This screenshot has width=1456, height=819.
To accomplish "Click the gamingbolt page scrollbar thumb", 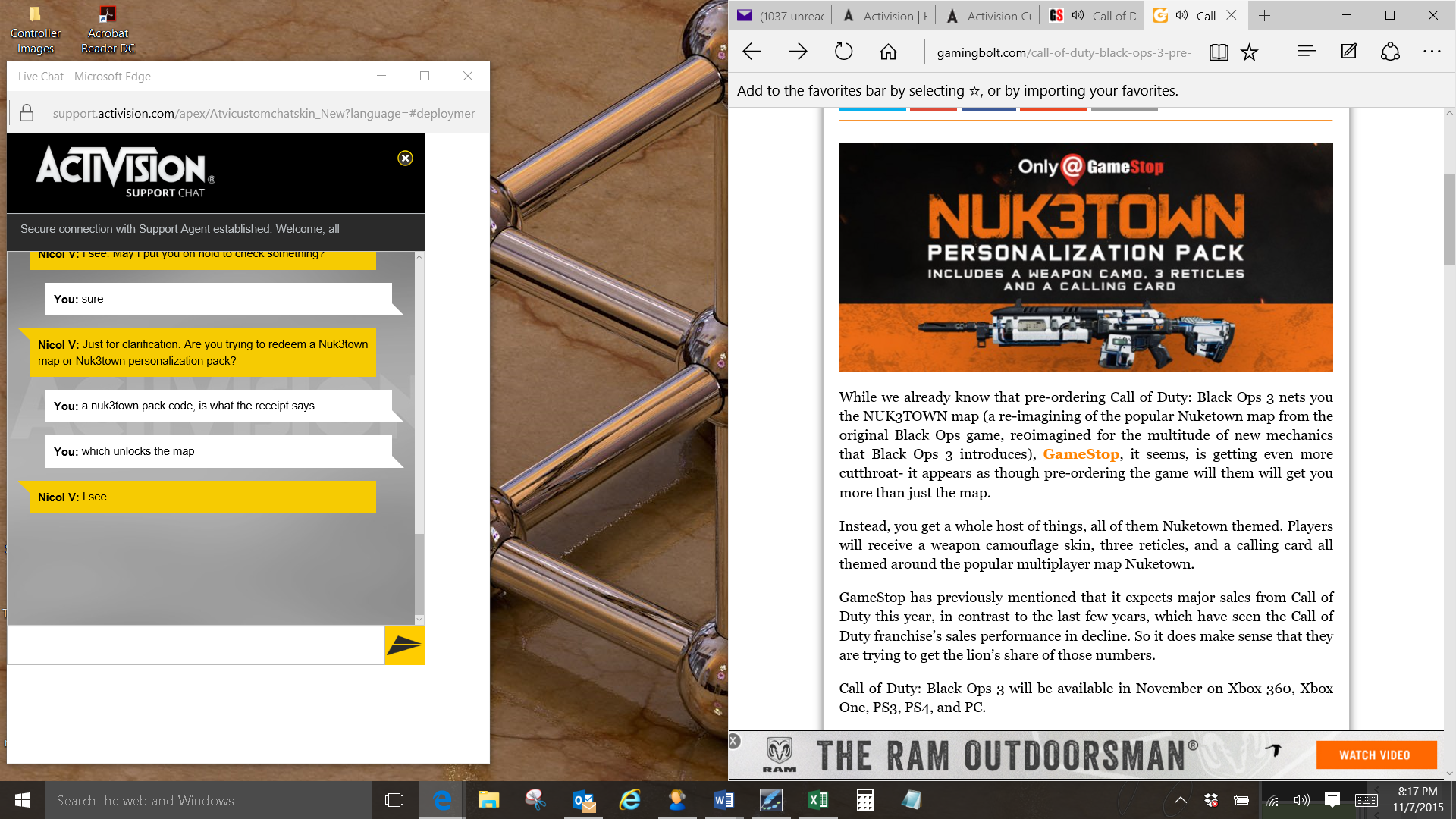I will point(1449,219).
